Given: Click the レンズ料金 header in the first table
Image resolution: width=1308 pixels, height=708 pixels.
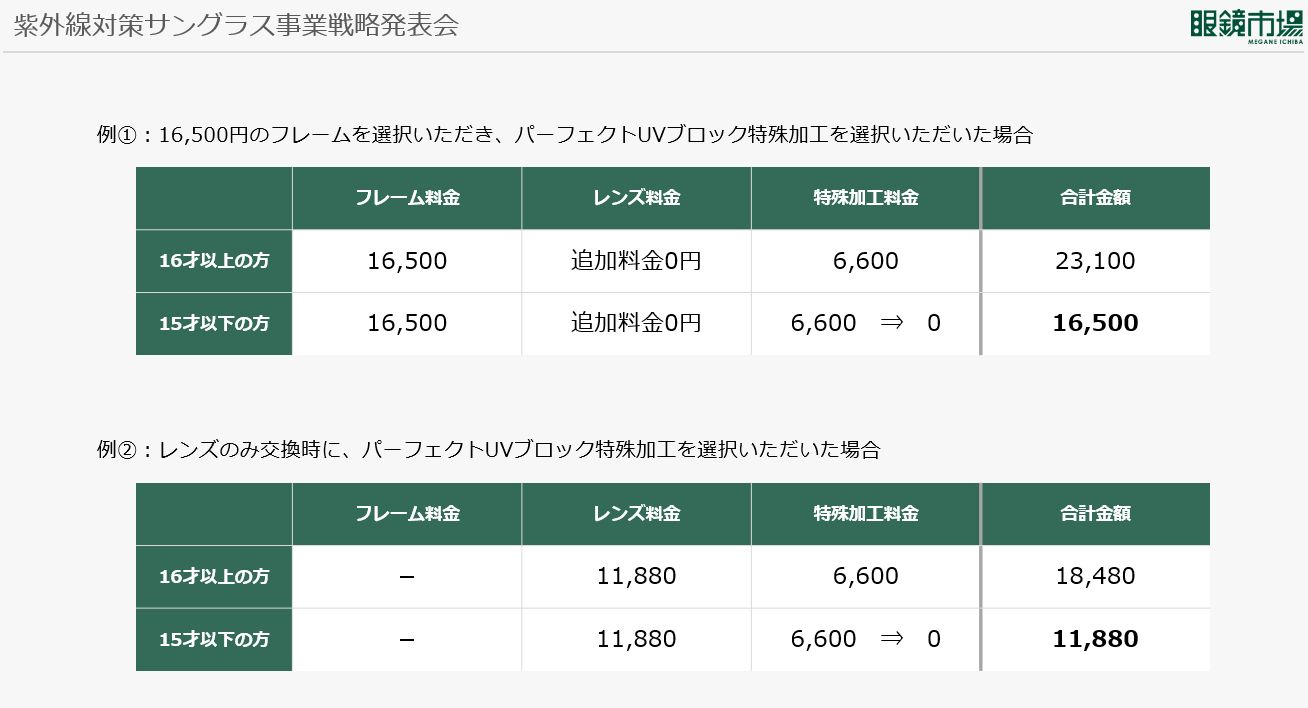Looking at the screenshot, I should point(636,198).
